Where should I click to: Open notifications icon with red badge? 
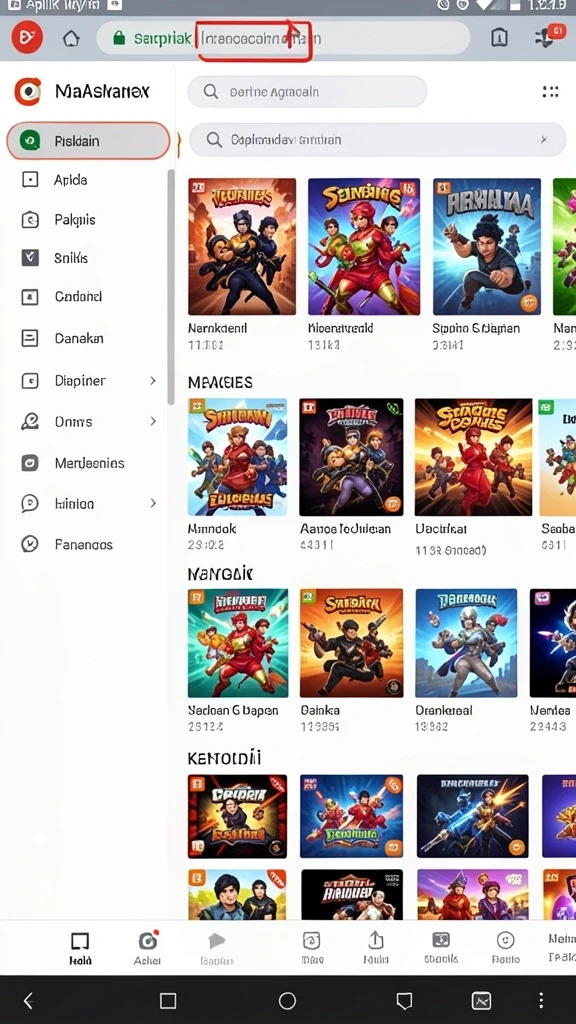click(x=549, y=37)
